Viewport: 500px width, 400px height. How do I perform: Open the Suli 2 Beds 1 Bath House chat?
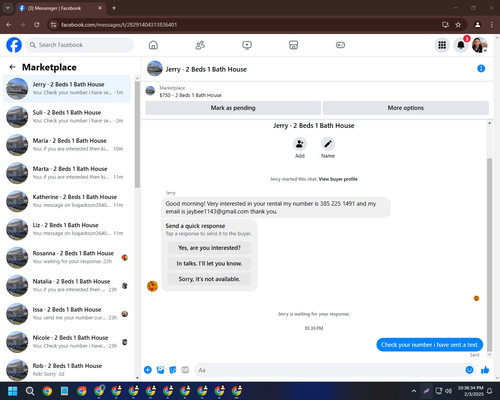(x=67, y=117)
